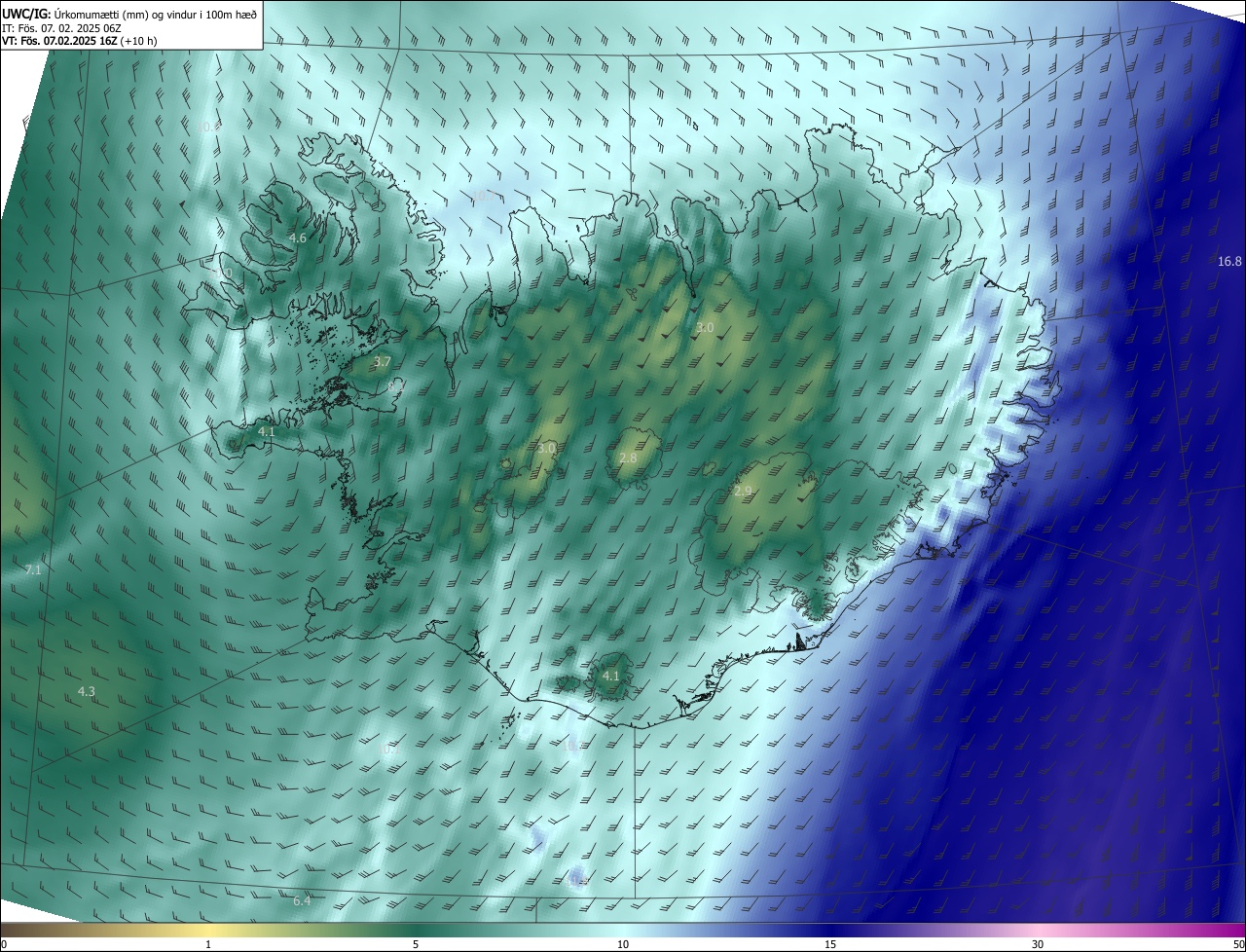This screenshot has width=1246, height=952.
Task: Click the 0 tick label on color scale
Action: click(x=4, y=944)
